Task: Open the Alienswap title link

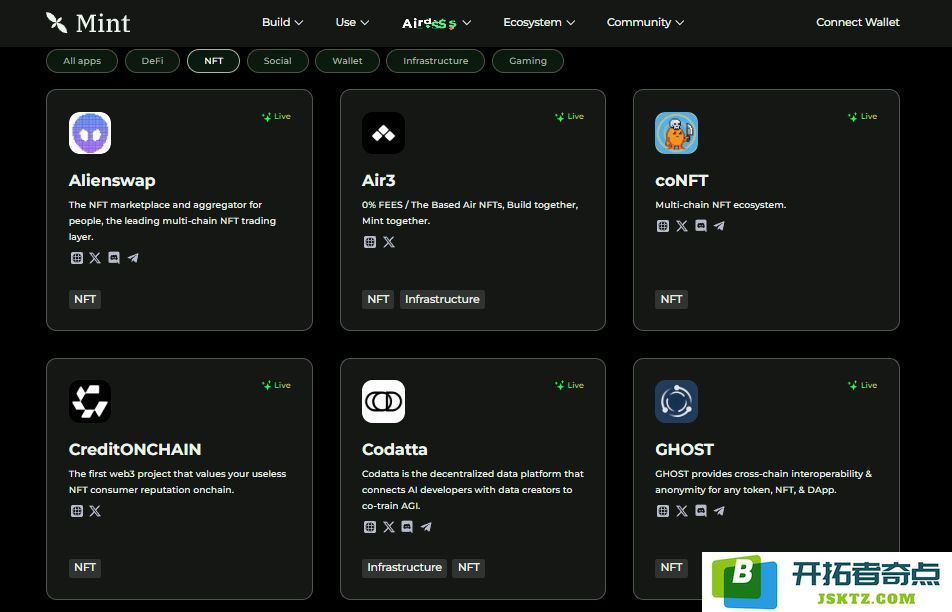Action: (112, 180)
